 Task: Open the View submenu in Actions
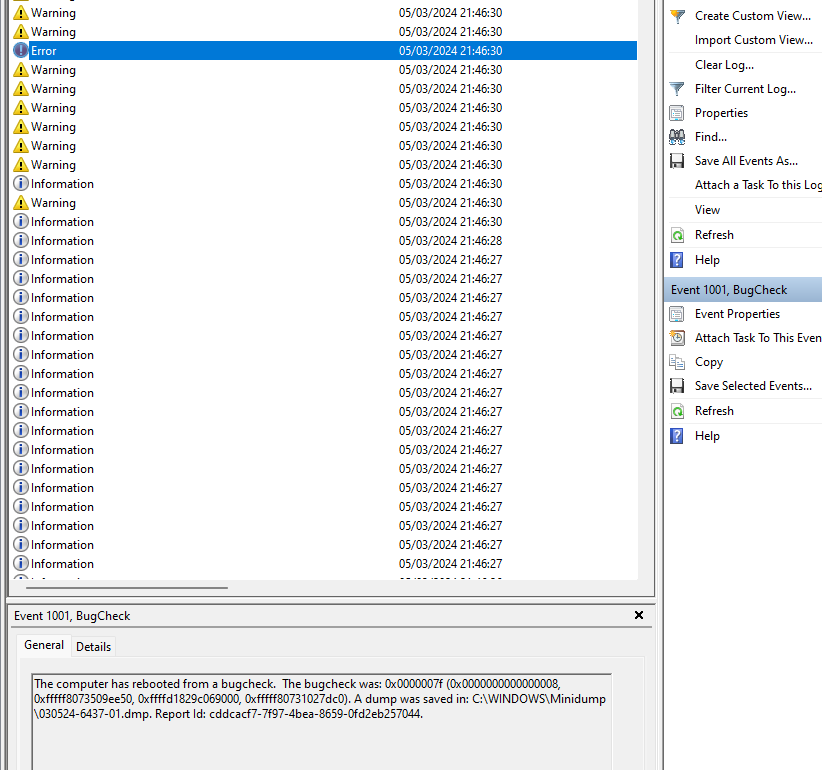[x=707, y=210]
